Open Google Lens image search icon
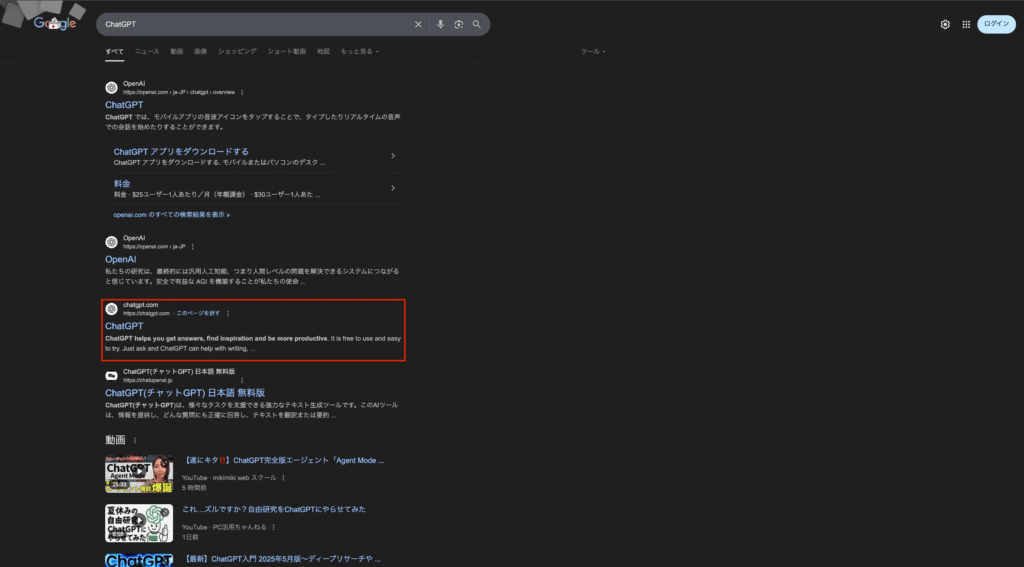Image resolution: width=1024 pixels, height=567 pixels. click(459, 24)
